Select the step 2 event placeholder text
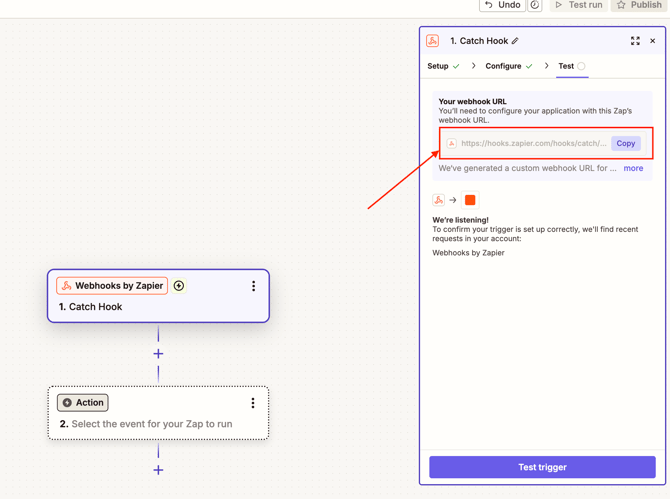This screenshot has height=499, width=670. pos(152,424)
